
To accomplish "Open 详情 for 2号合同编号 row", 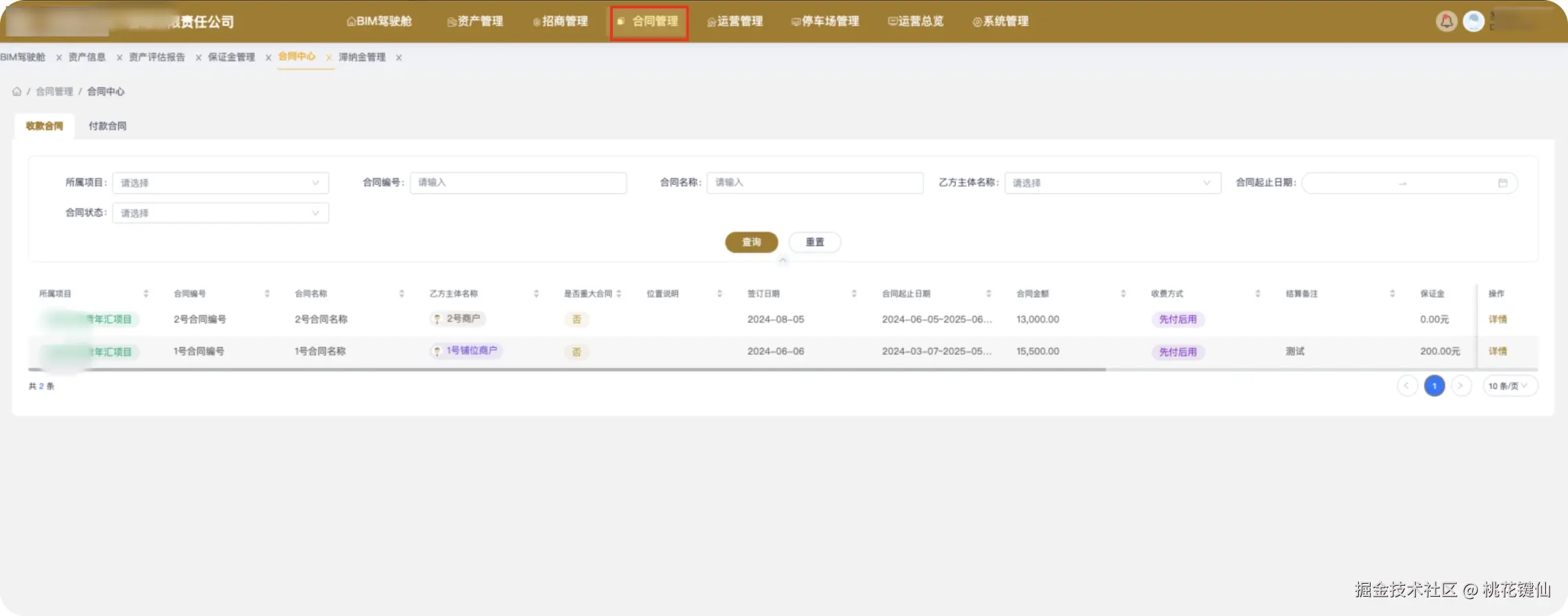I will click(x=1498, y=319).
